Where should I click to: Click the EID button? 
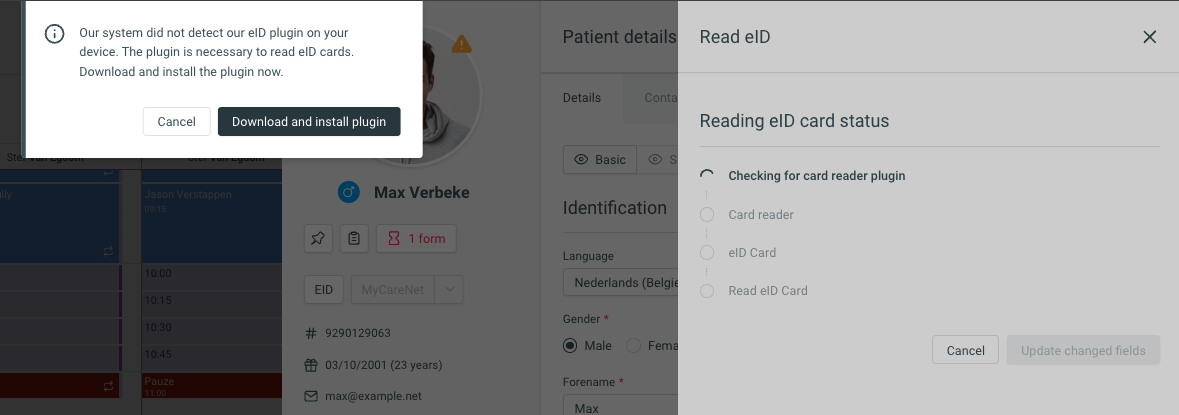click(324, 289)
